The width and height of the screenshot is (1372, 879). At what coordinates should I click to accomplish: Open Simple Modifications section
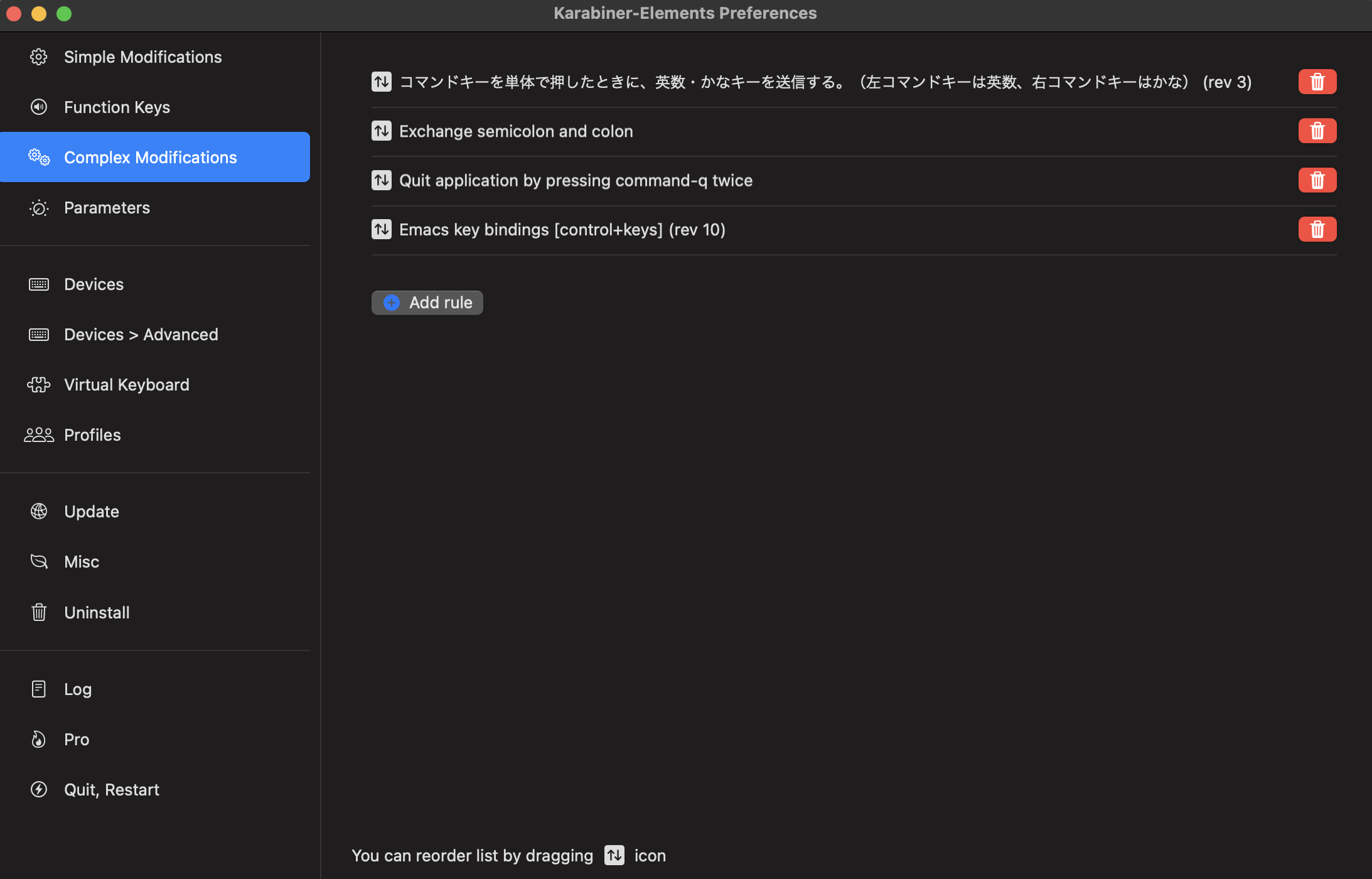click(x=142, y=57)
